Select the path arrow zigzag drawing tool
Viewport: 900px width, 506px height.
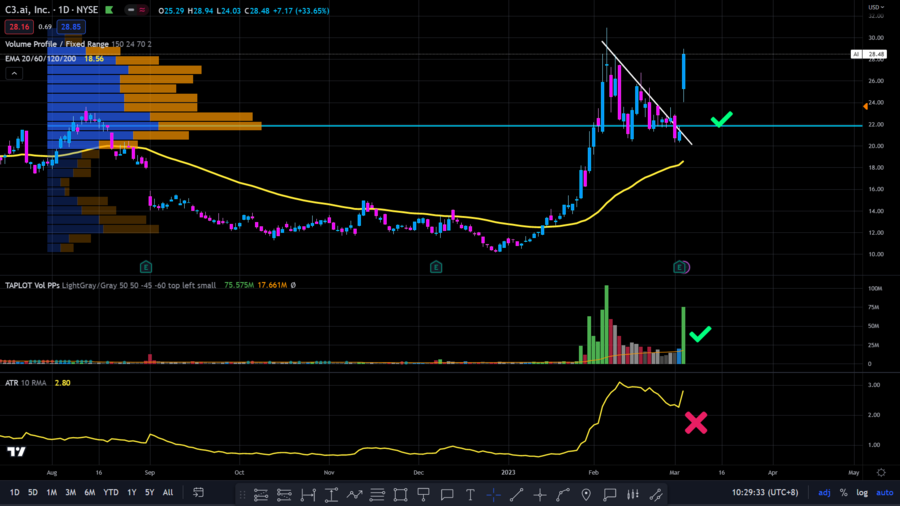pos(354,495)
